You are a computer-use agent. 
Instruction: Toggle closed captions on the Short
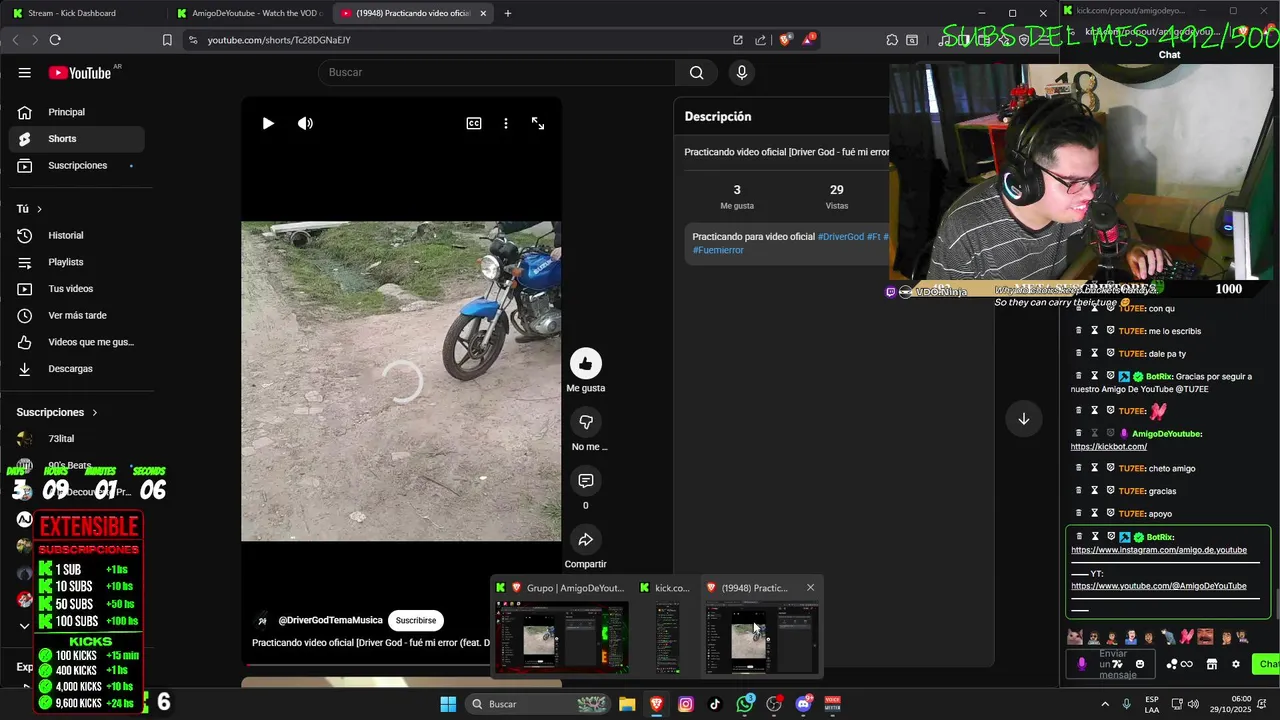click(x=474, y=123)
